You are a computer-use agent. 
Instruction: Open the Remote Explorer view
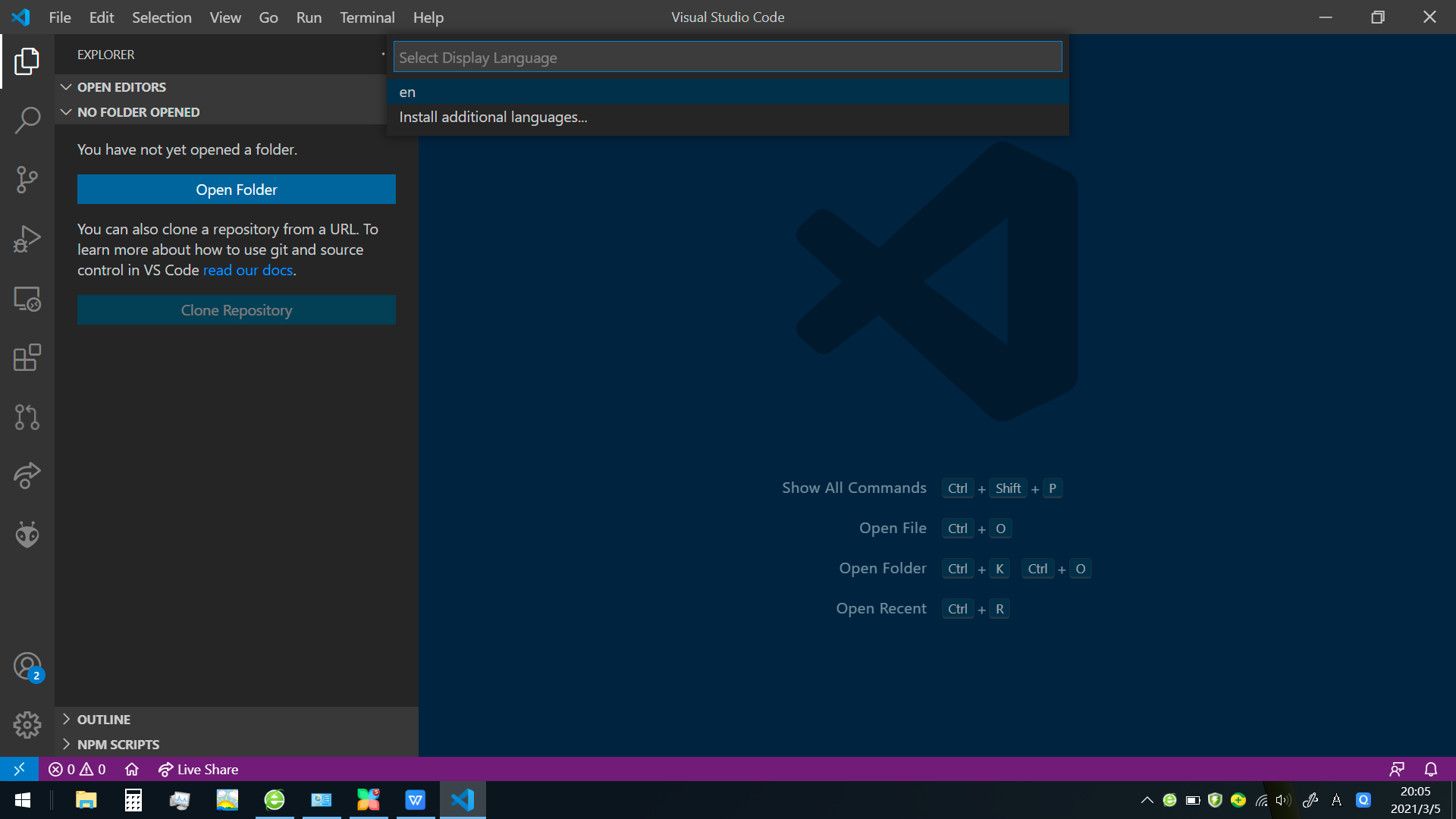pos(27,299)
